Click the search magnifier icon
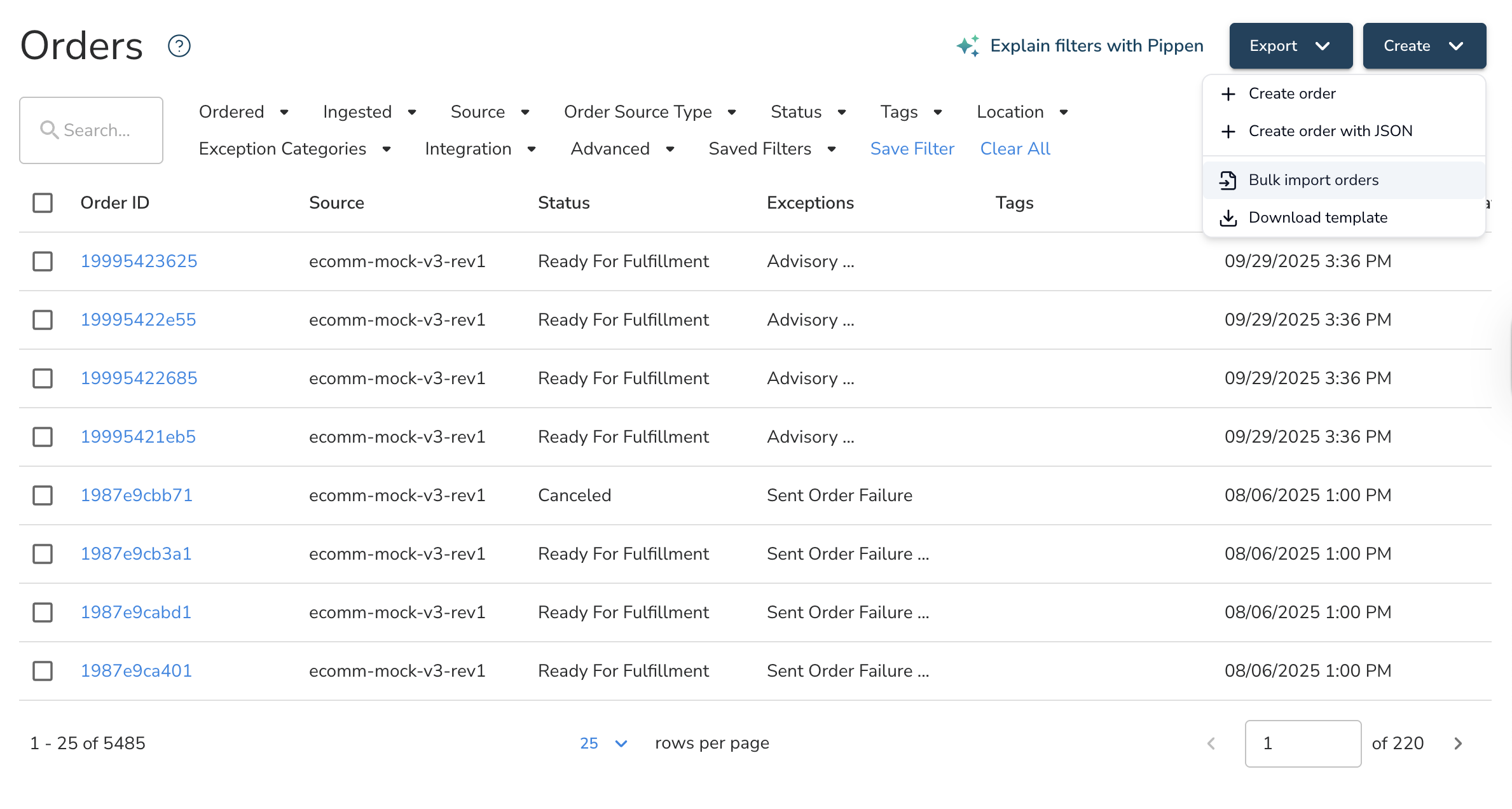The width and height of the screenshot is (1512, 809). point(50,130)
